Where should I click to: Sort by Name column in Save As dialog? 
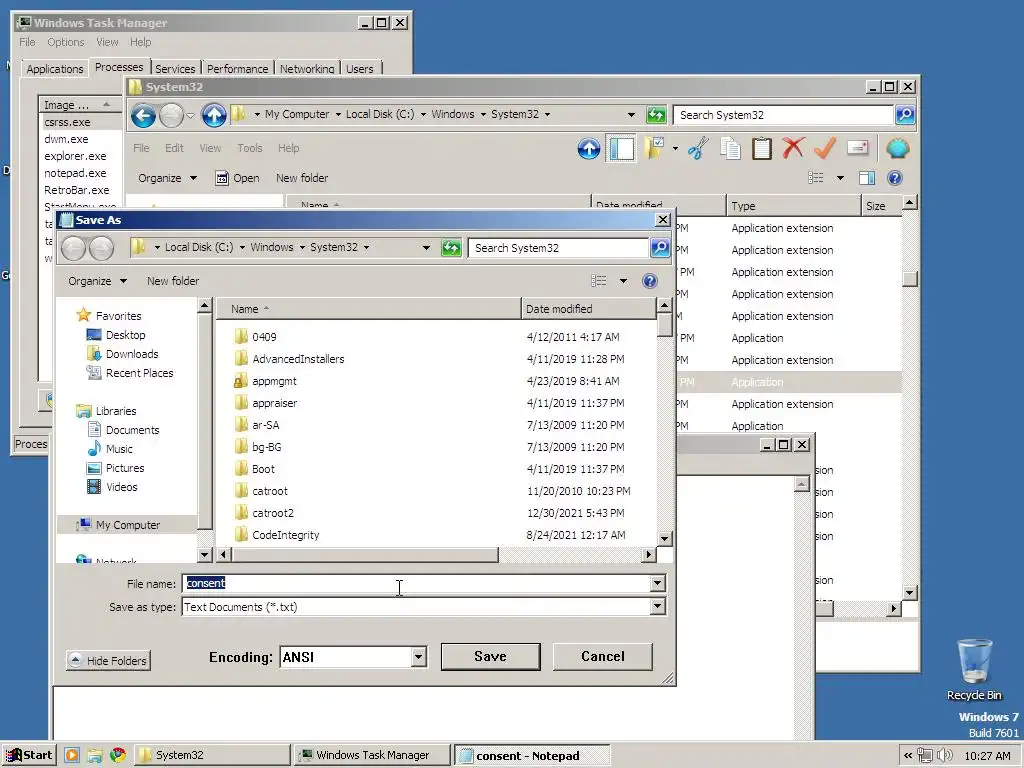pos(368,309)
